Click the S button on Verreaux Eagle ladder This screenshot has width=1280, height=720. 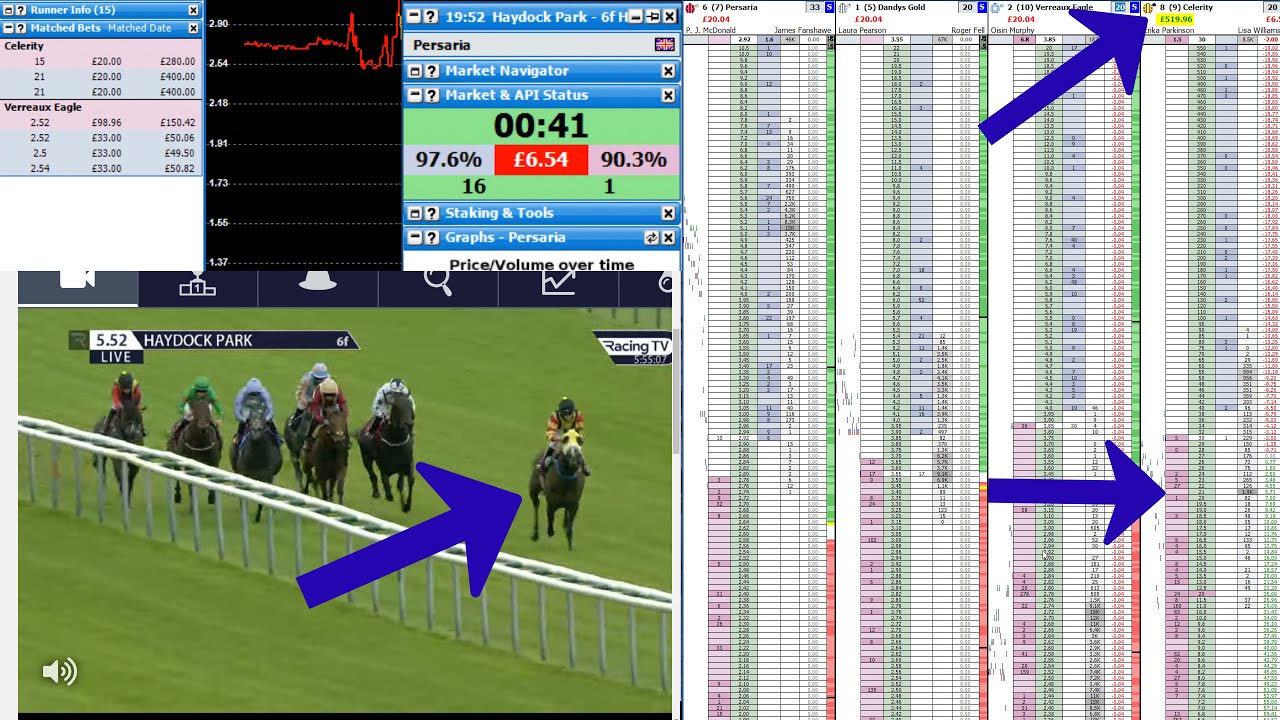1134,7
